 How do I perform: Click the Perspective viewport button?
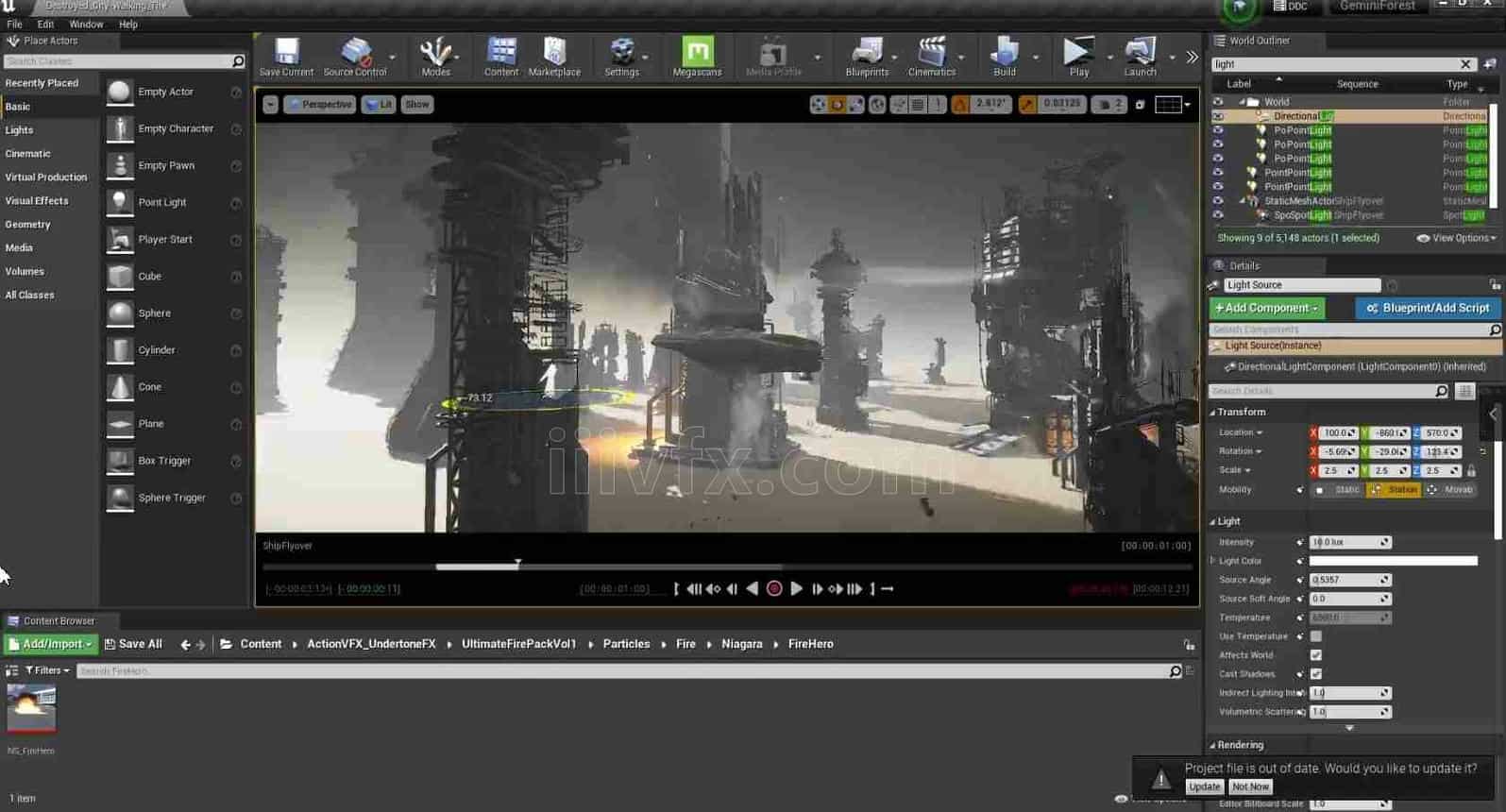point(319,104)
